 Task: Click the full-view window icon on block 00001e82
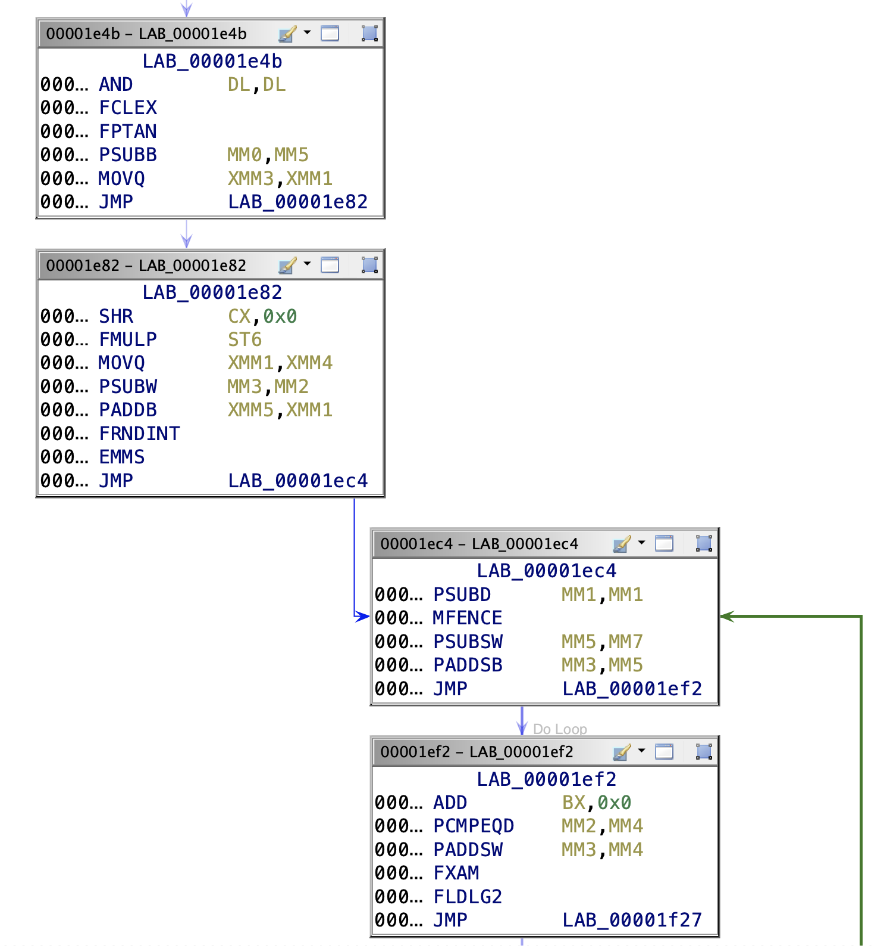pos(330,265)
